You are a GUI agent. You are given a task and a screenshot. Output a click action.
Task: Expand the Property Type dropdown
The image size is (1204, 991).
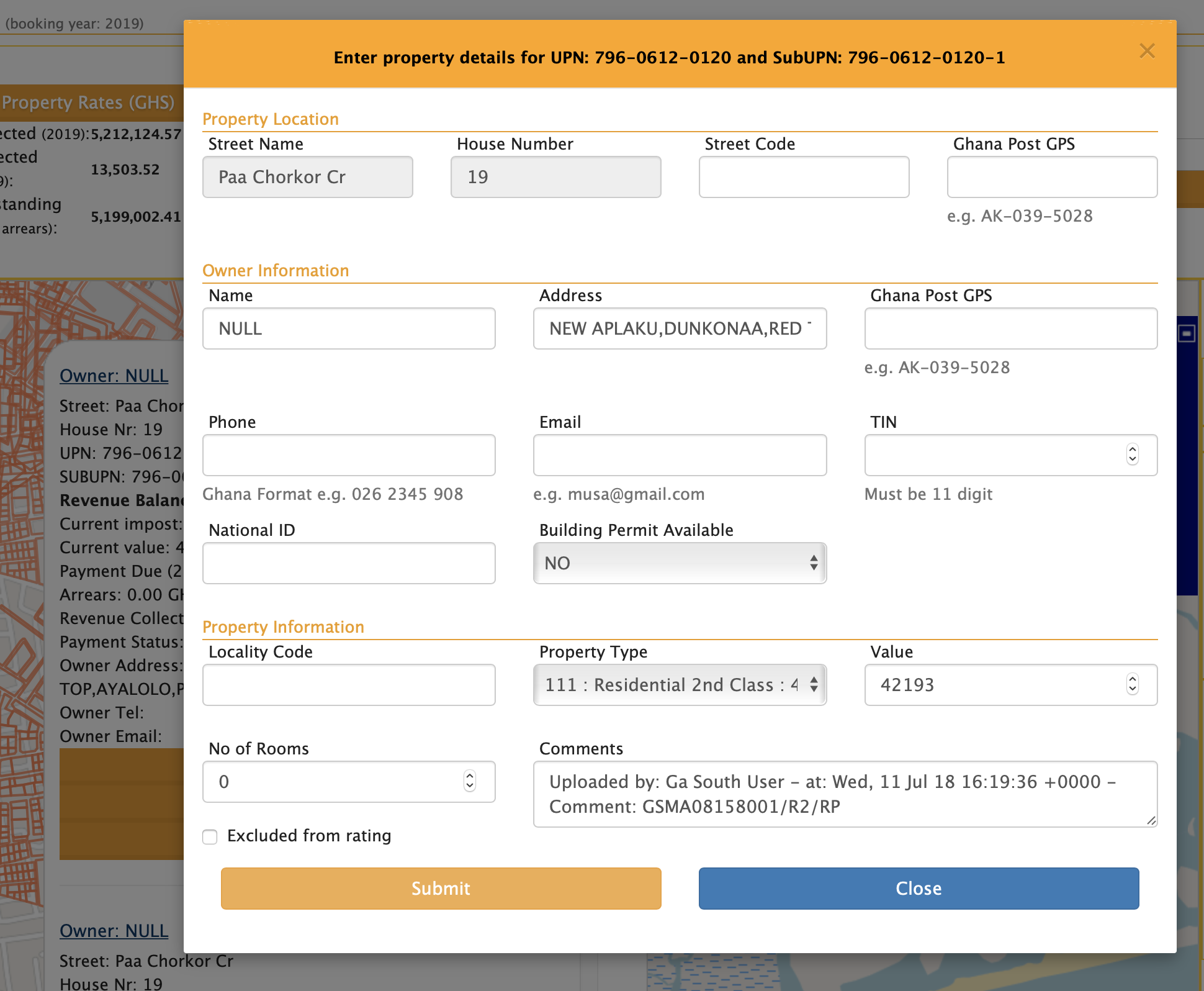(x=680, y=685)
